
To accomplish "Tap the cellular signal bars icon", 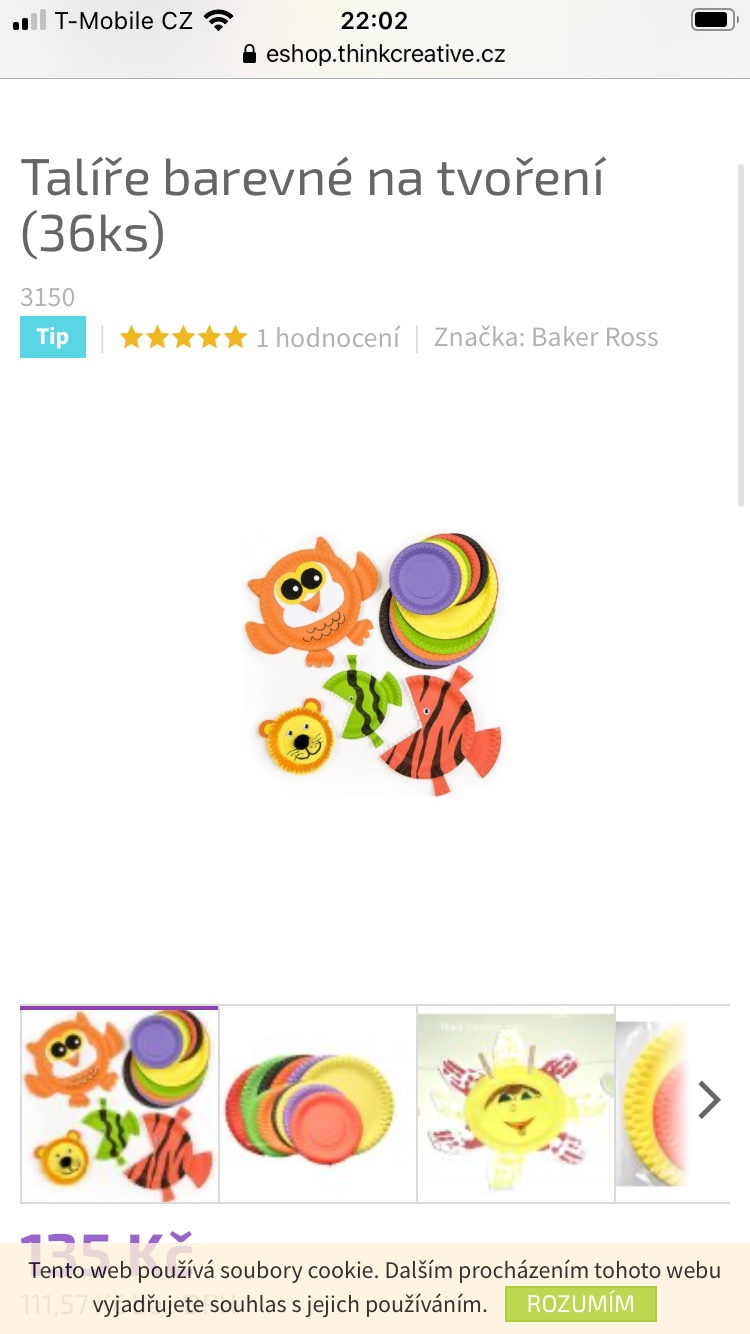I will [30, 20].
